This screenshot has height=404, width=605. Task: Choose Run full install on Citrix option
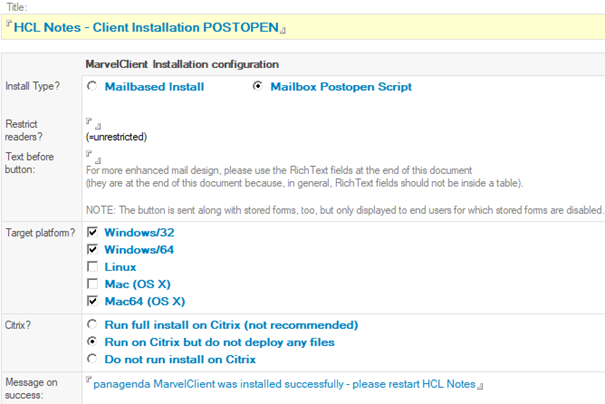pyautogui.click(x=92, y=324)
